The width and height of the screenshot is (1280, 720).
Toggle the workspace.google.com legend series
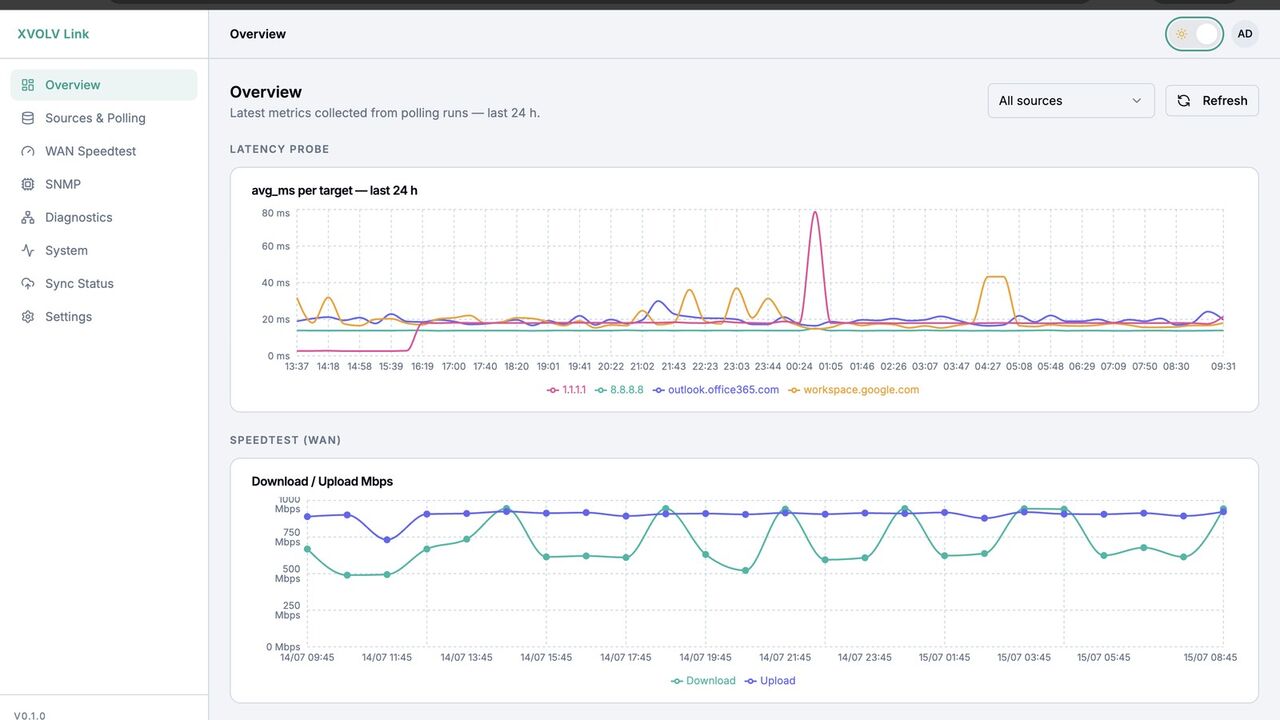coord(853,390)
